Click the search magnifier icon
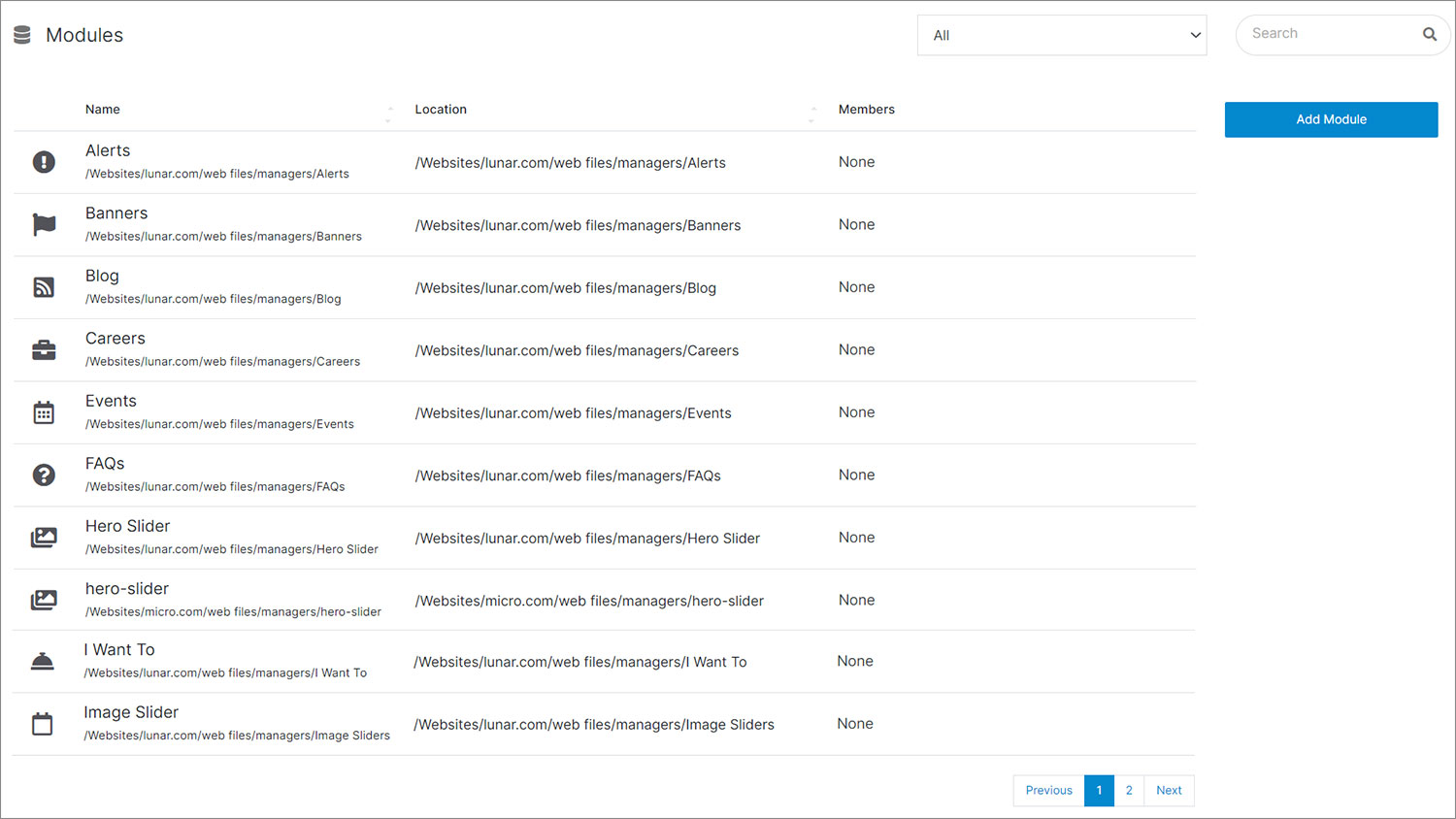The width and height of the screenshot is (1456, 819). (x=1430, y=34)
